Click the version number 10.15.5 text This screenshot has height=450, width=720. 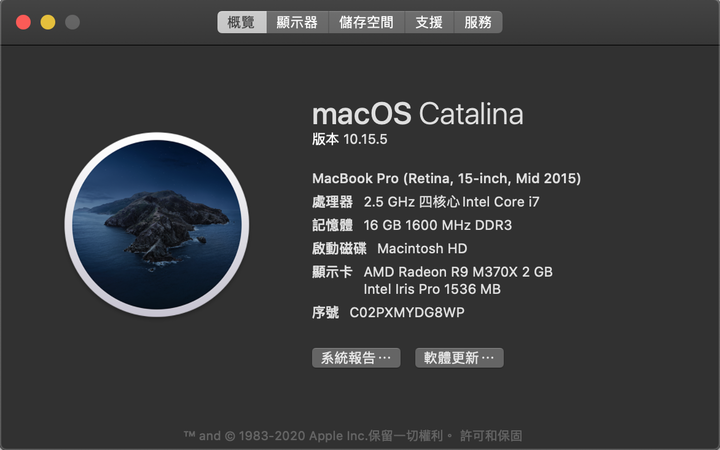point(365,139)
